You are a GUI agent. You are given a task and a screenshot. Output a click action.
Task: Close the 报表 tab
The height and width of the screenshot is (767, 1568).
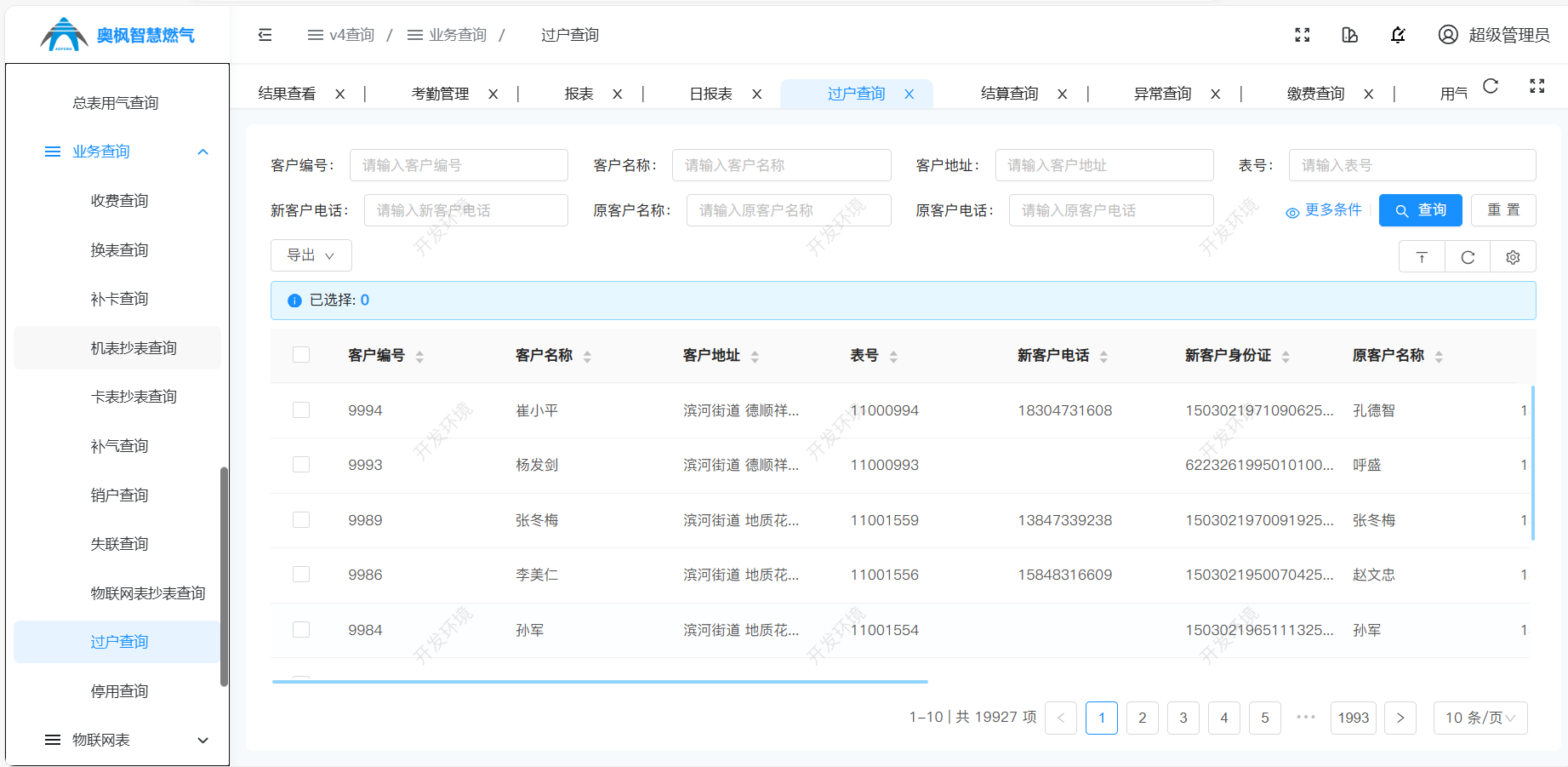pos(617,94)
